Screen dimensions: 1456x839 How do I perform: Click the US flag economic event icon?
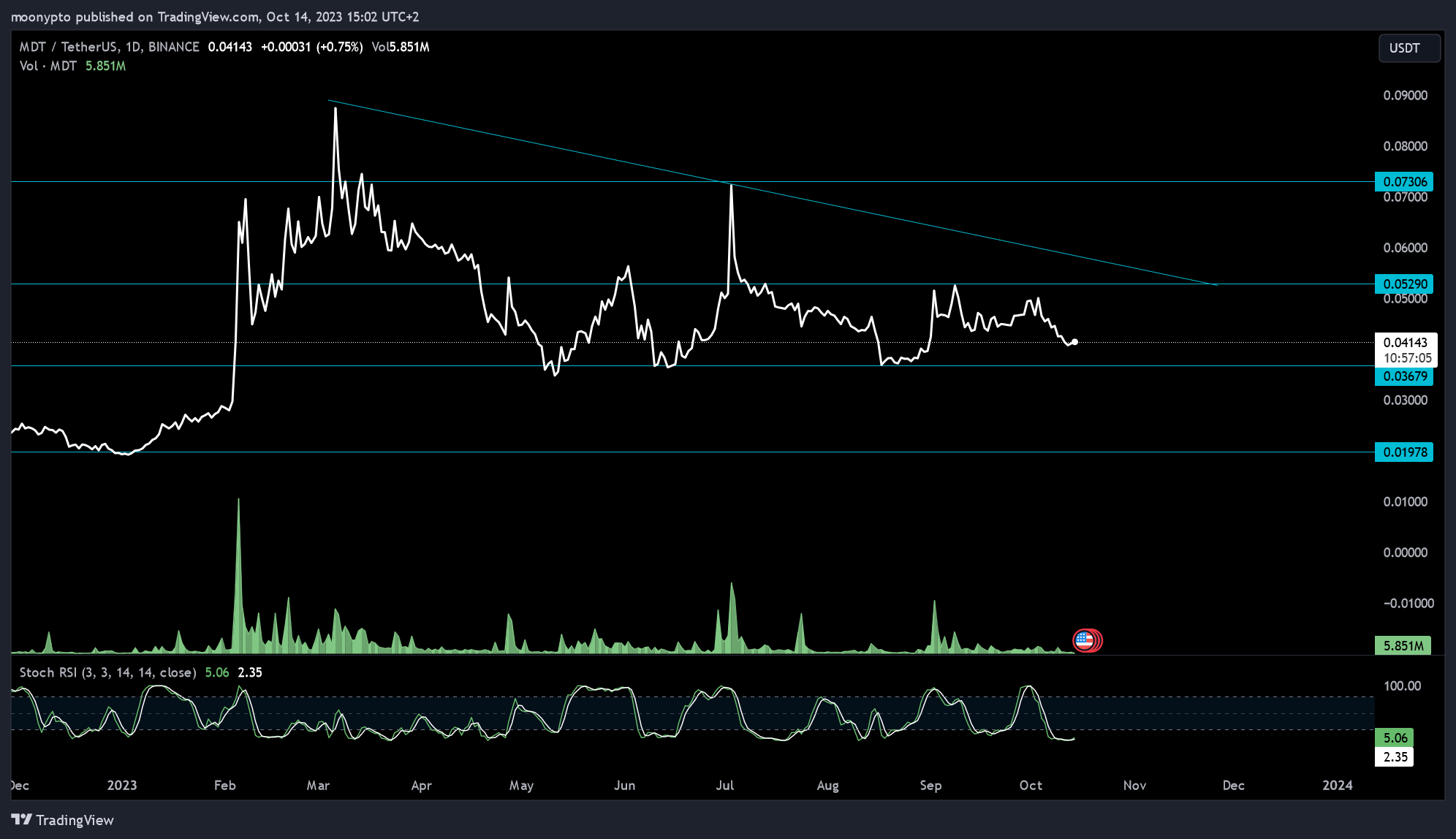click(x=1085, y=640)
